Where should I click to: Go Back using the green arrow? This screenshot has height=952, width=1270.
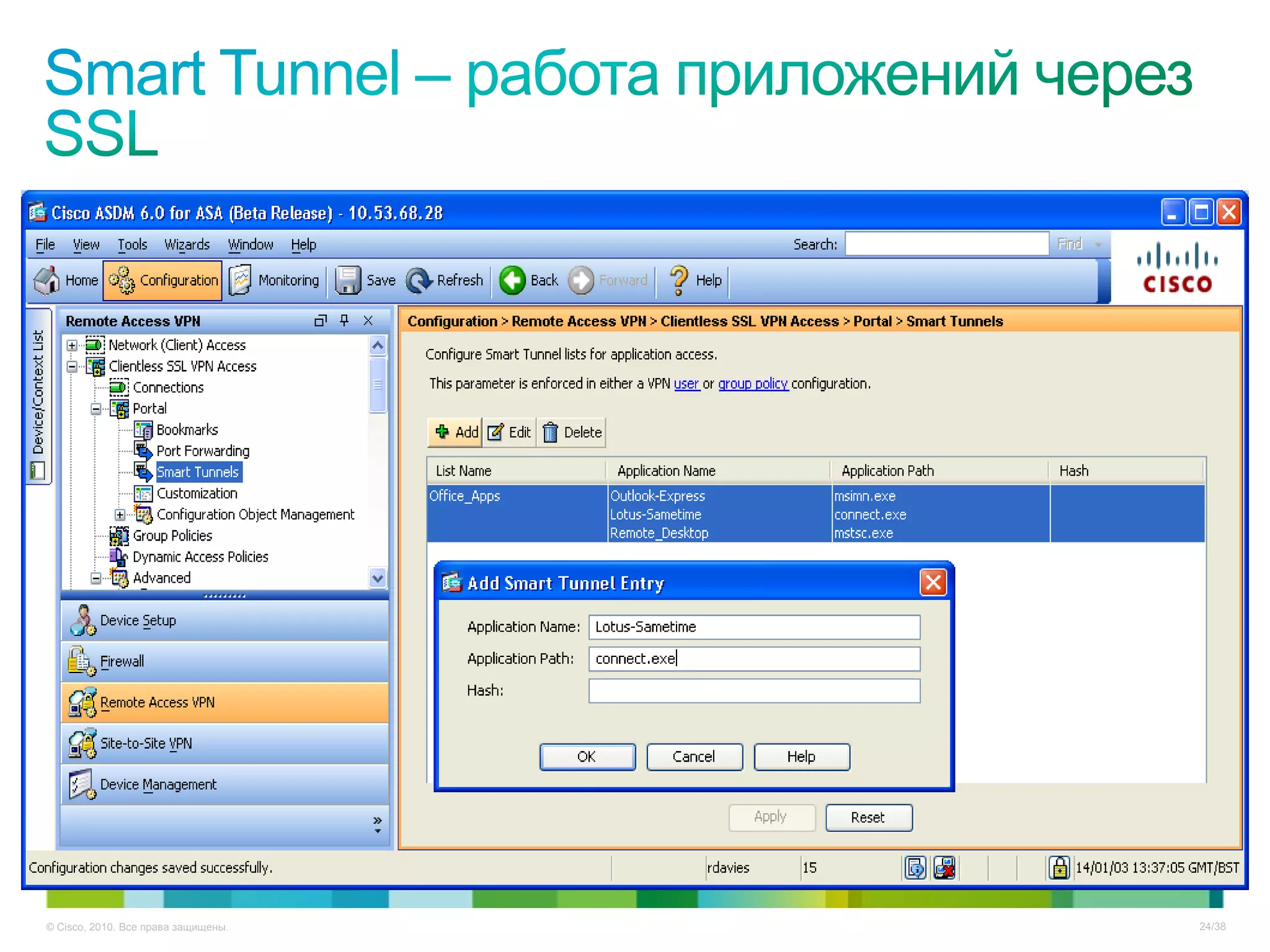[513, 281]
